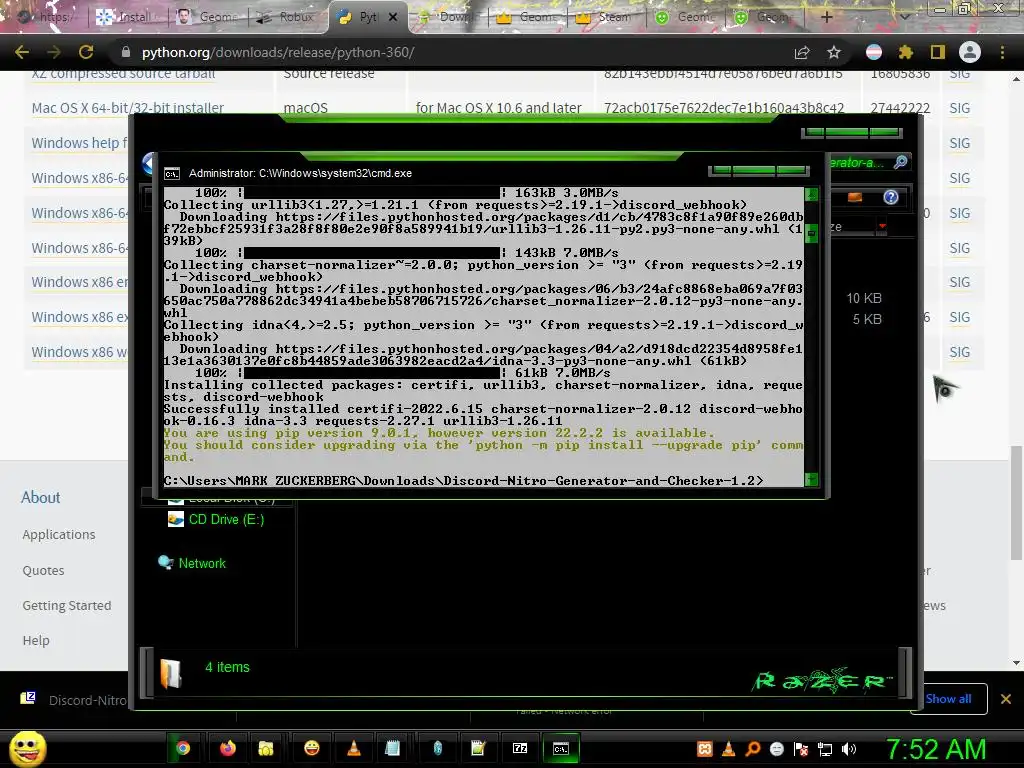Open 7-Zip taskbar icon
Screen dimensions: 1024x768
click(x=520, y=748)
